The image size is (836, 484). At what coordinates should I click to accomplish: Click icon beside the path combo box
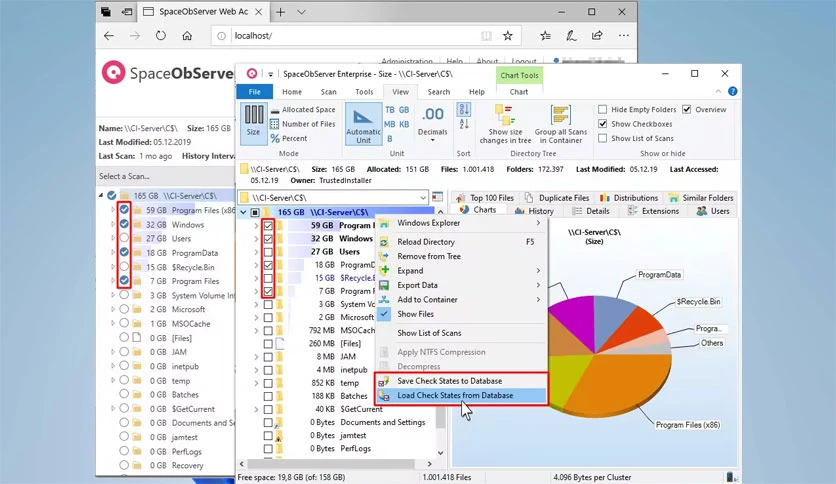(437, 197)
